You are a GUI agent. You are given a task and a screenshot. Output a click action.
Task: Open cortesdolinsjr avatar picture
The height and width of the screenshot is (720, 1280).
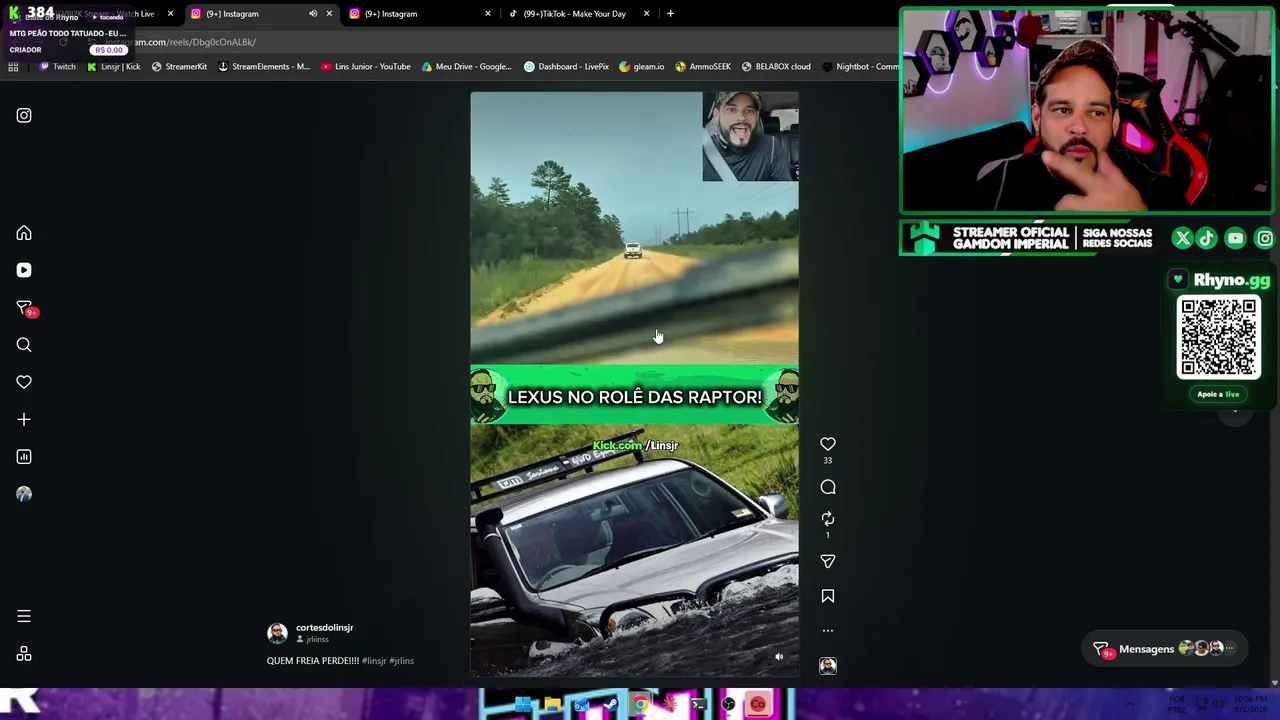[x=277, y=633]
